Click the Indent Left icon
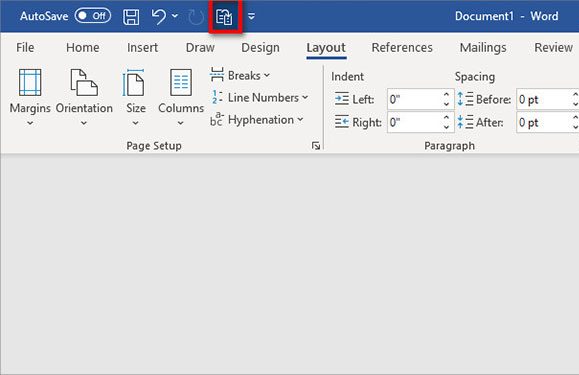Viewport: 579px width, 375px height. click(x=342, y=99)
